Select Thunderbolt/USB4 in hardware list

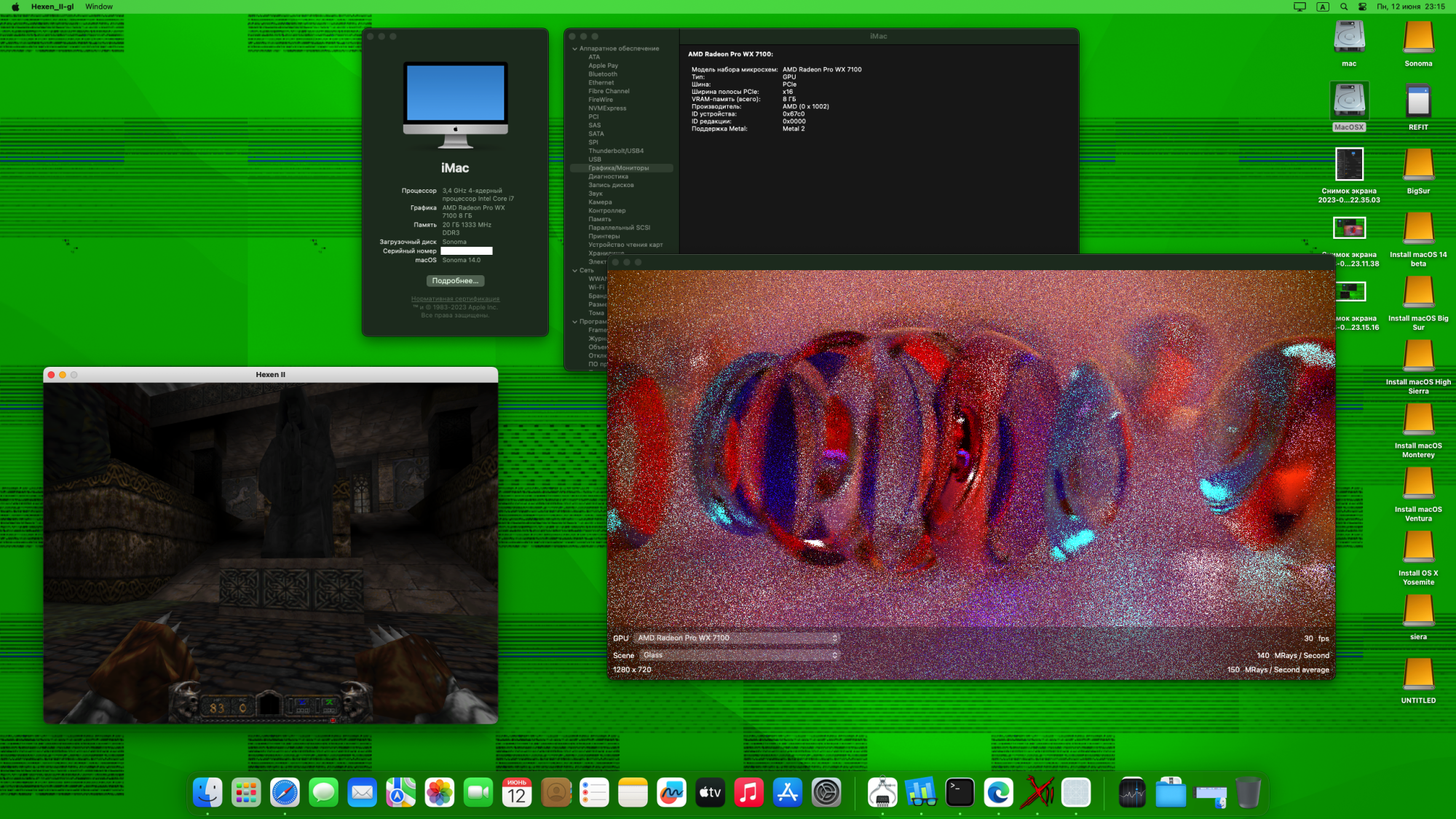coord(616,151)
